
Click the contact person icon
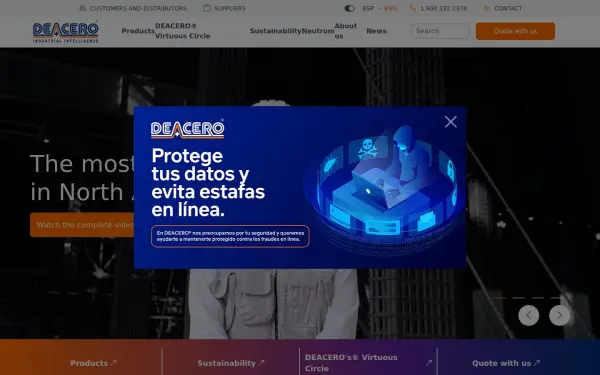click(486, 8)
